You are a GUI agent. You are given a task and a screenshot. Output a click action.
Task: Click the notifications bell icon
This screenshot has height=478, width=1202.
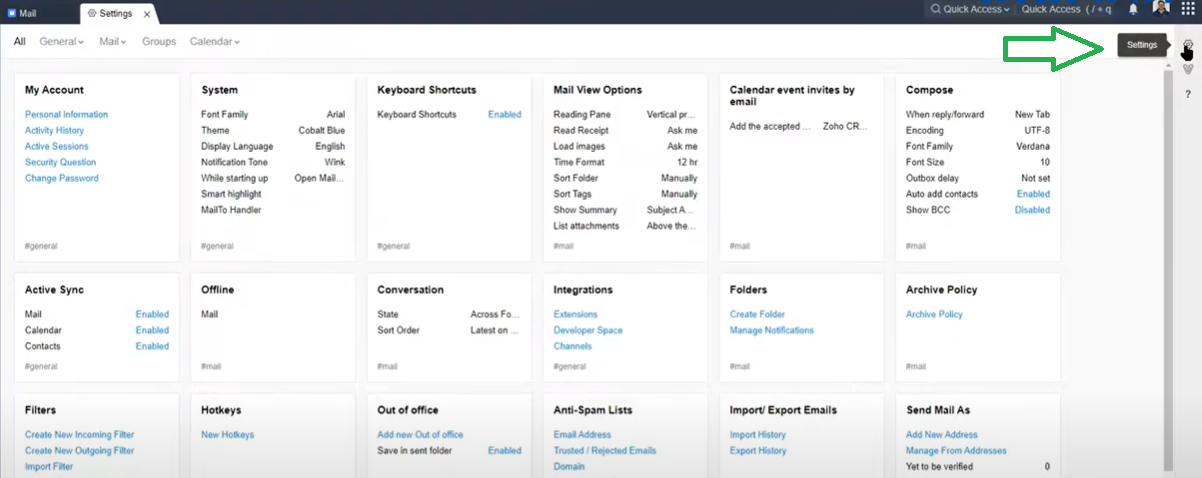click(x=1133, y=9)
